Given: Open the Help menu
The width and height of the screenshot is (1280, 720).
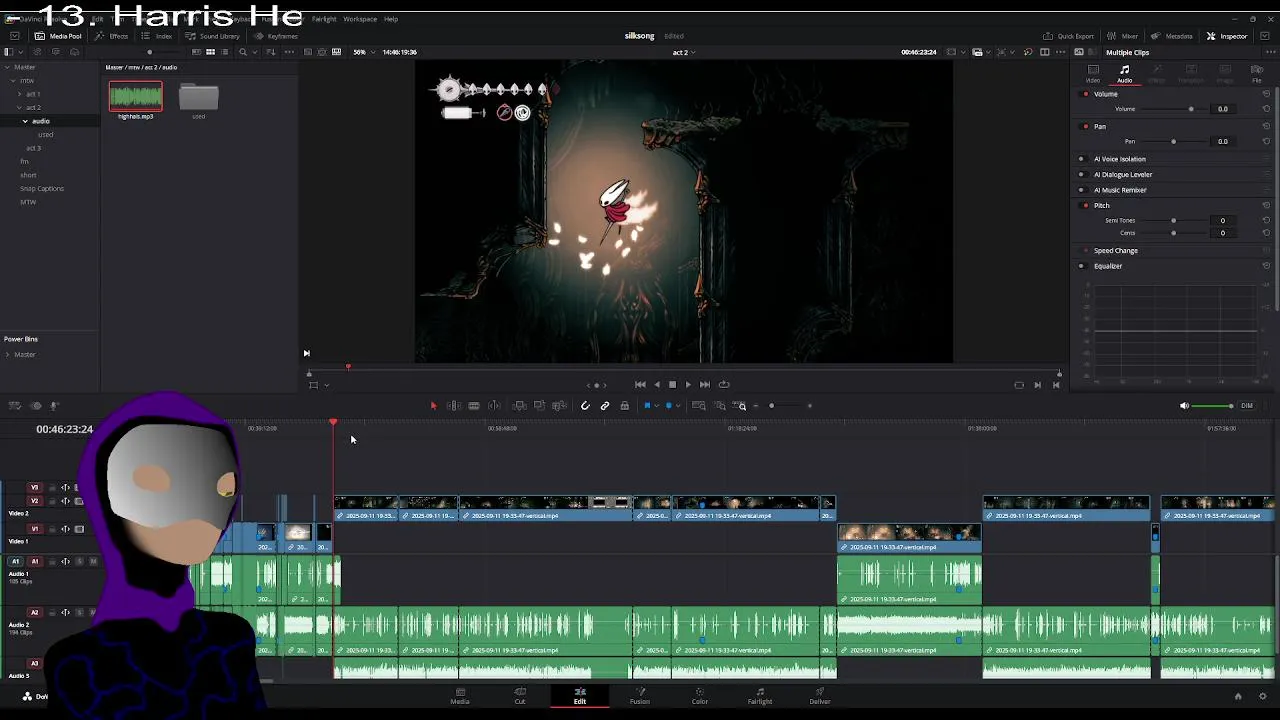Looking at the screenshot, I should pyautogui.click(x=391, y=19).
